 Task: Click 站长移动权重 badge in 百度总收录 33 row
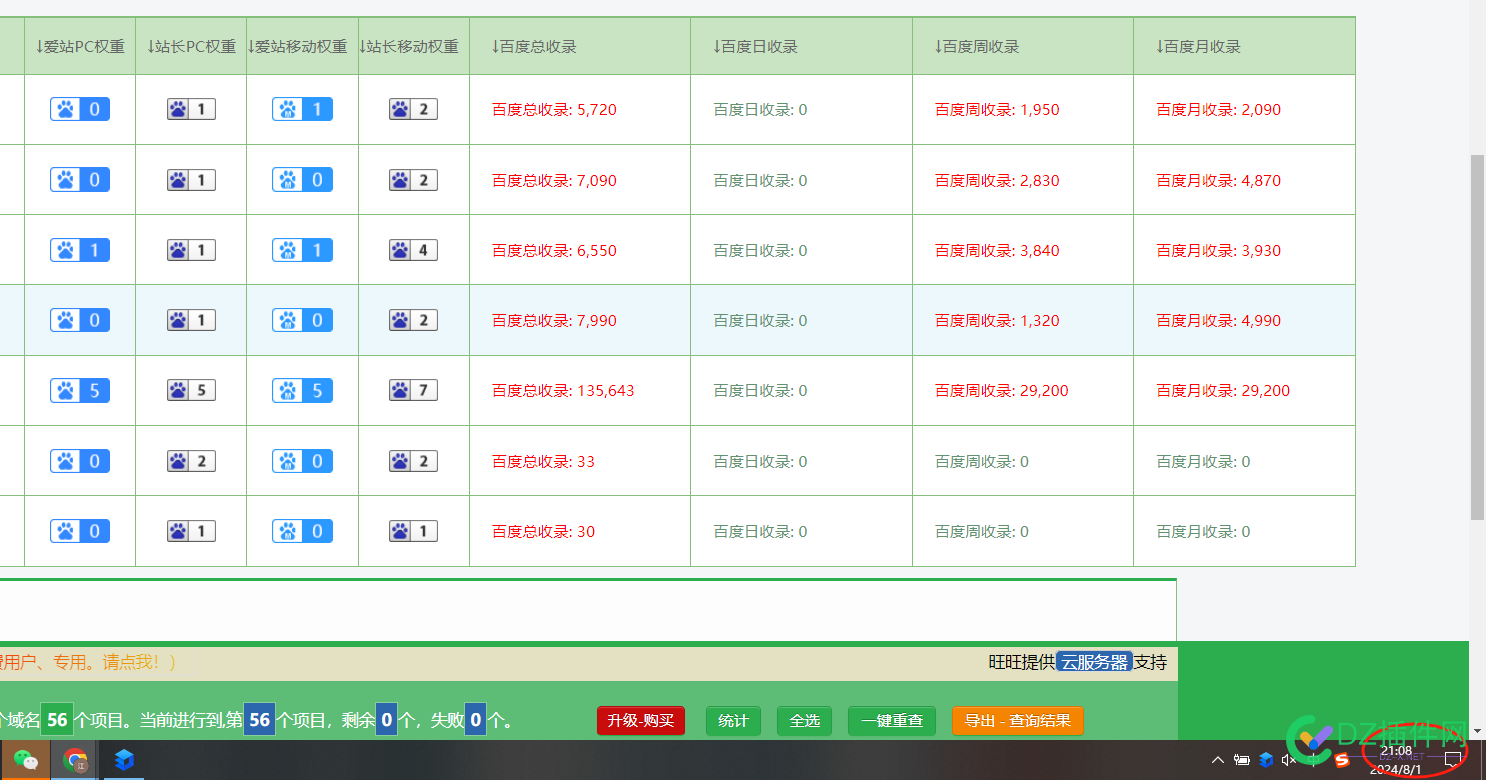[413, 461]
